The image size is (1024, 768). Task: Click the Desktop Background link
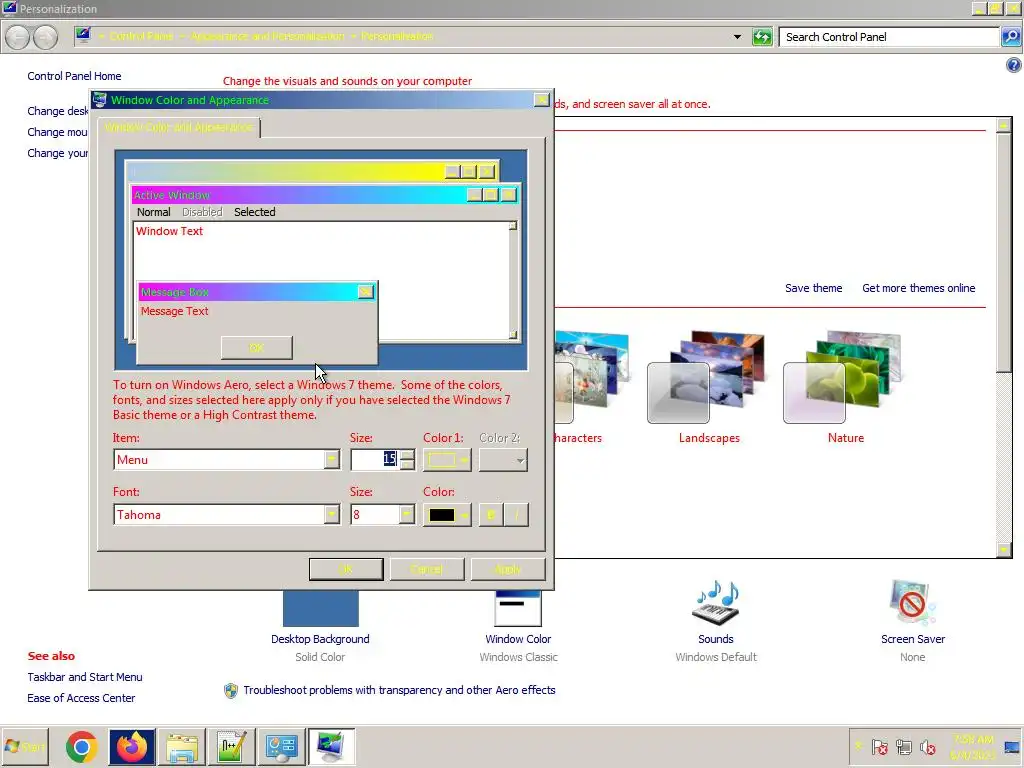[320, 639]
